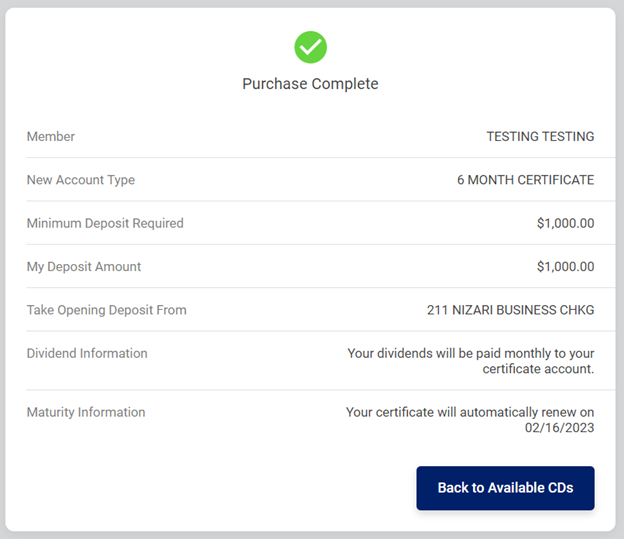
Task: Select the Purchase Complete heading
Action: pyautogui.click(x=310, y=84)
